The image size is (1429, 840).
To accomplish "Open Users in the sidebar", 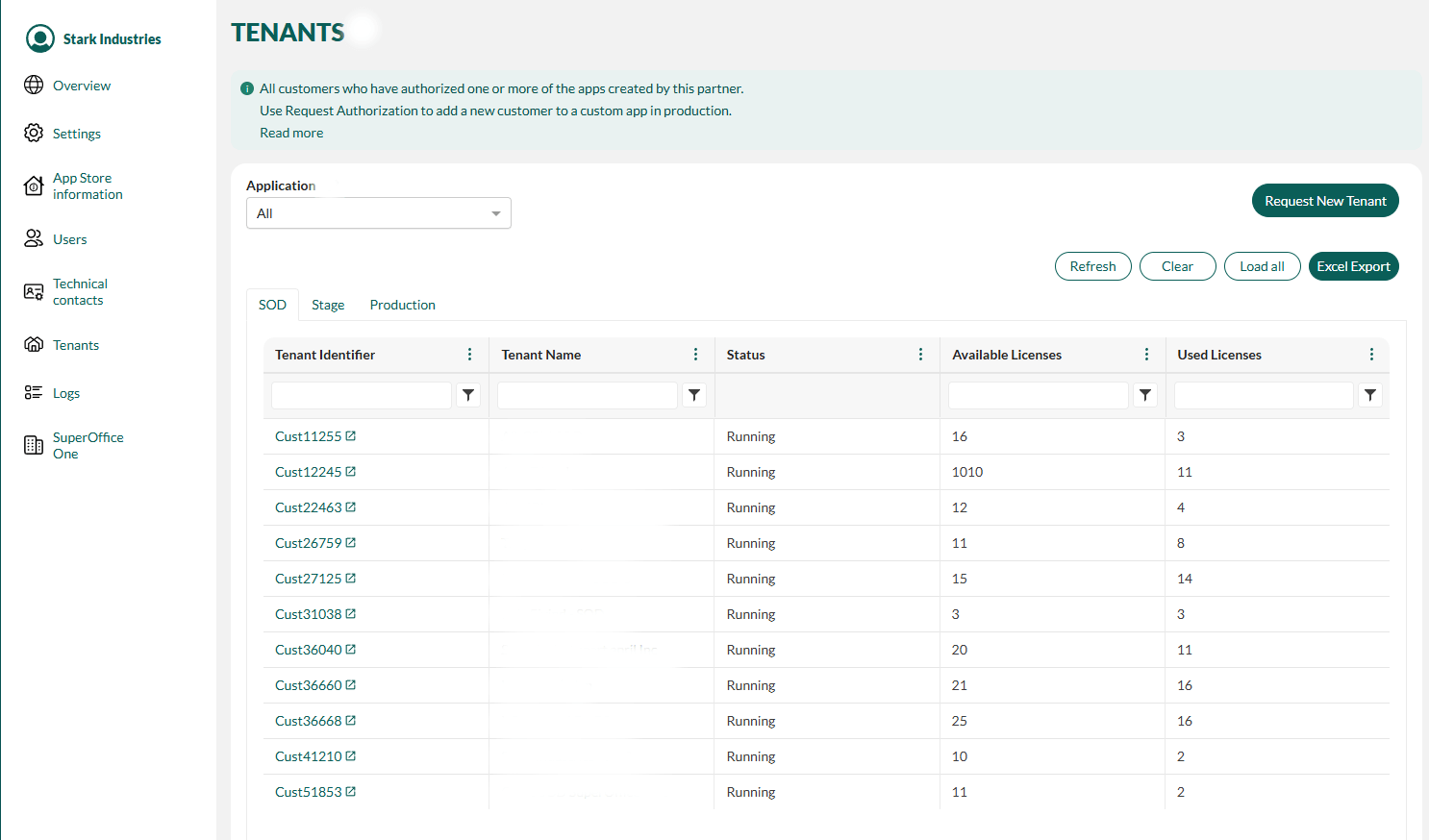I will coord(70,239).
